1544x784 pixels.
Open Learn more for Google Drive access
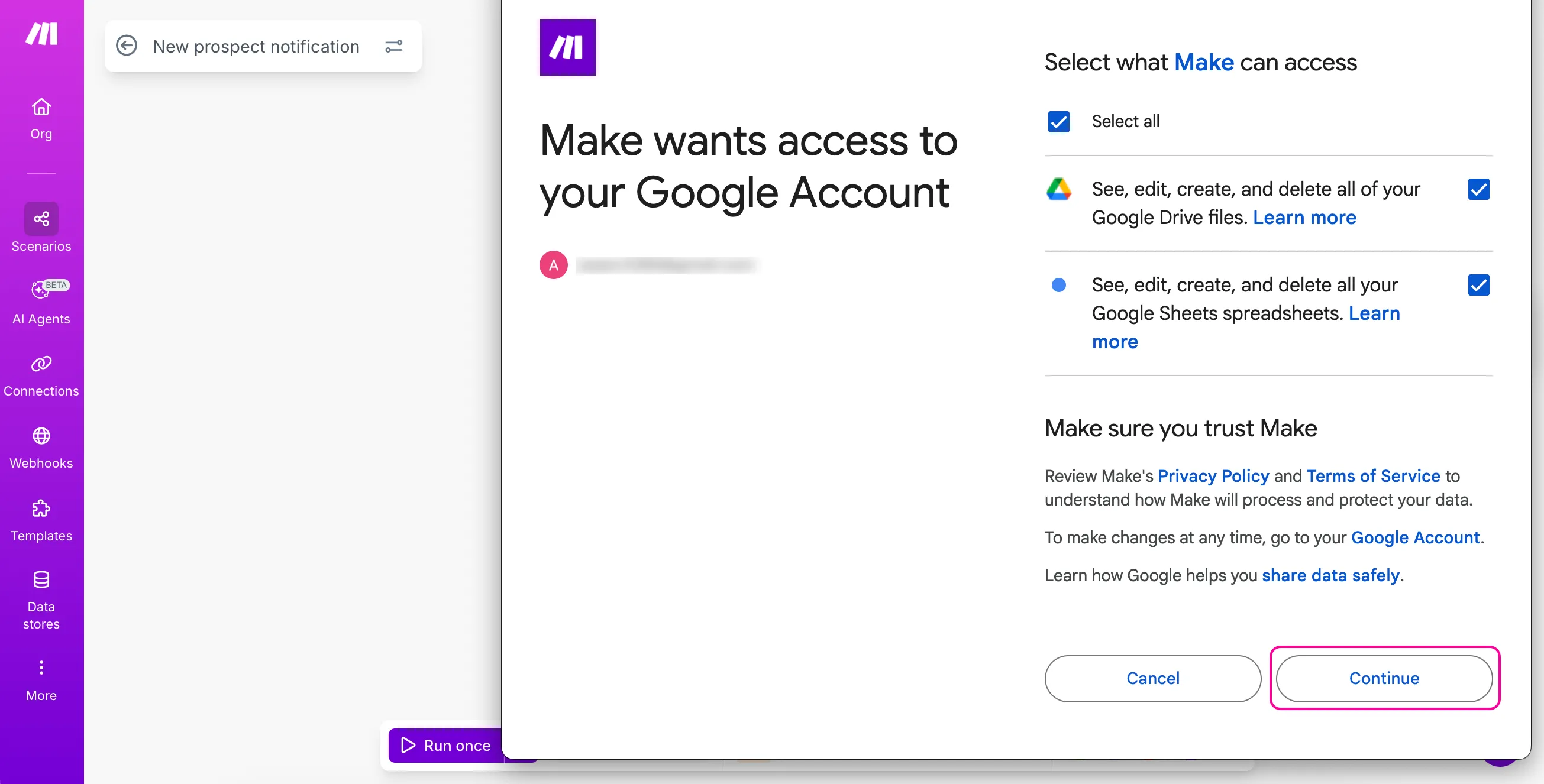click(x=1304, y=218)
